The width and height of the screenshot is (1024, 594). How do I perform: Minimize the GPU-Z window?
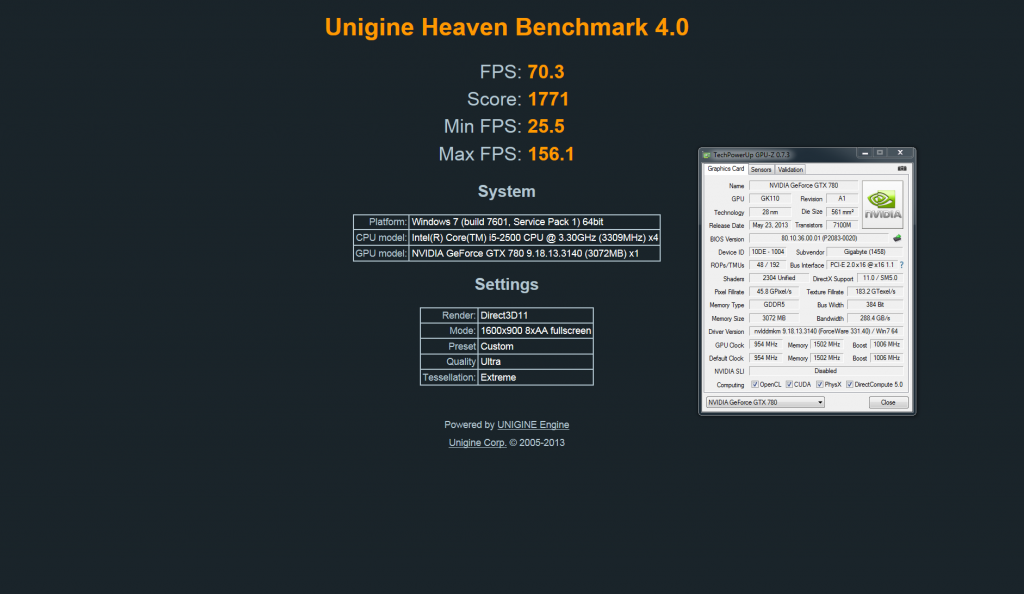tap(863, 154)
